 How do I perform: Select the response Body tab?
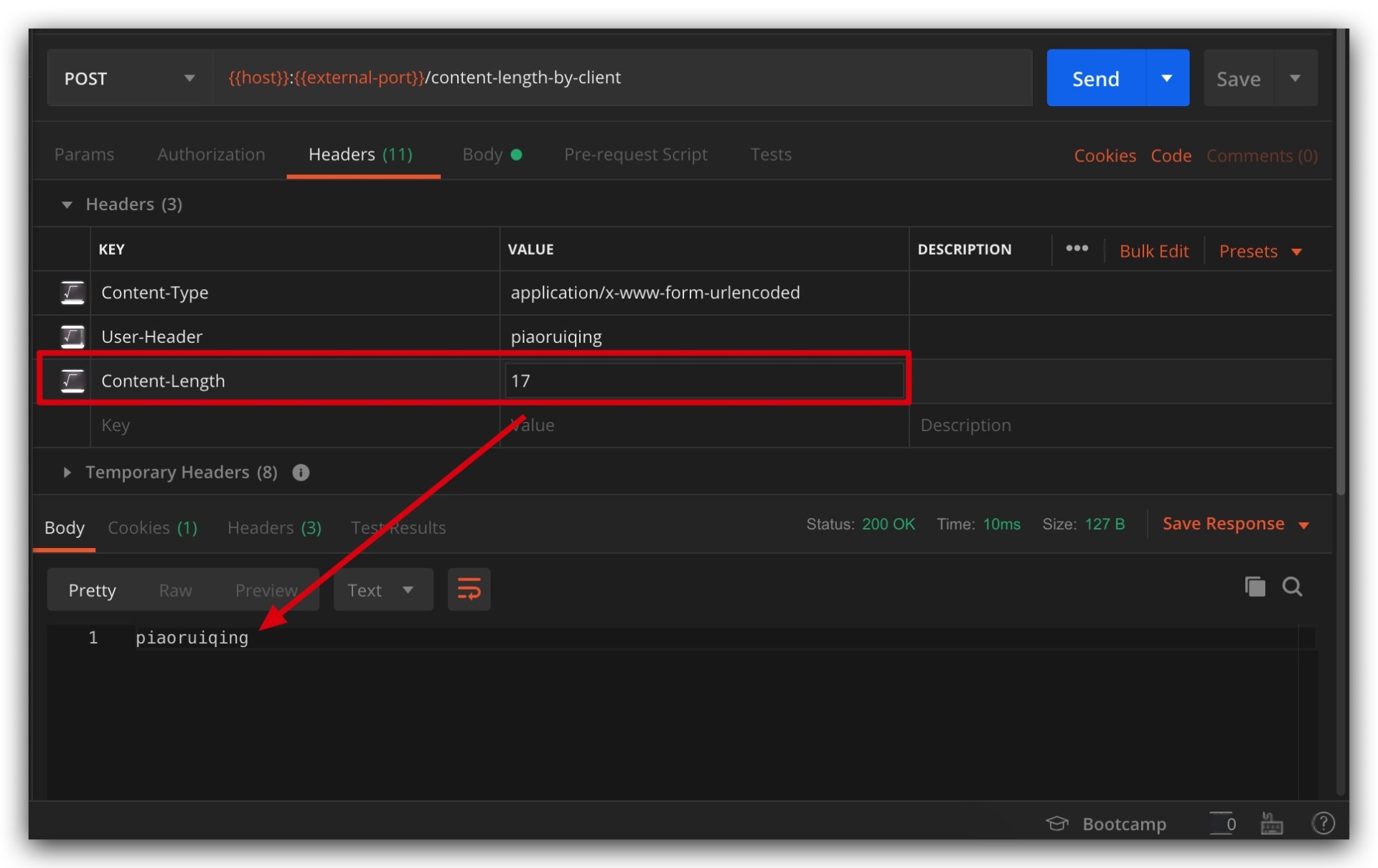[x=64, y=528]
